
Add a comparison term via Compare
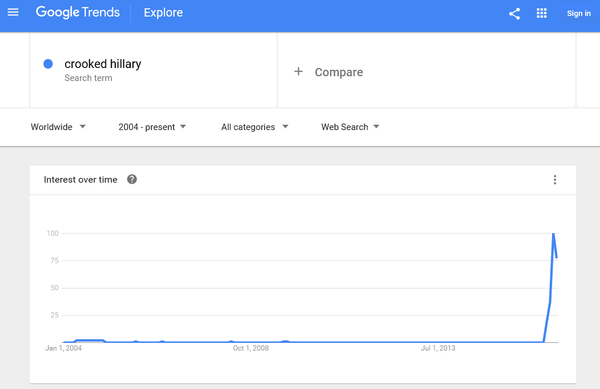point(339,72)
